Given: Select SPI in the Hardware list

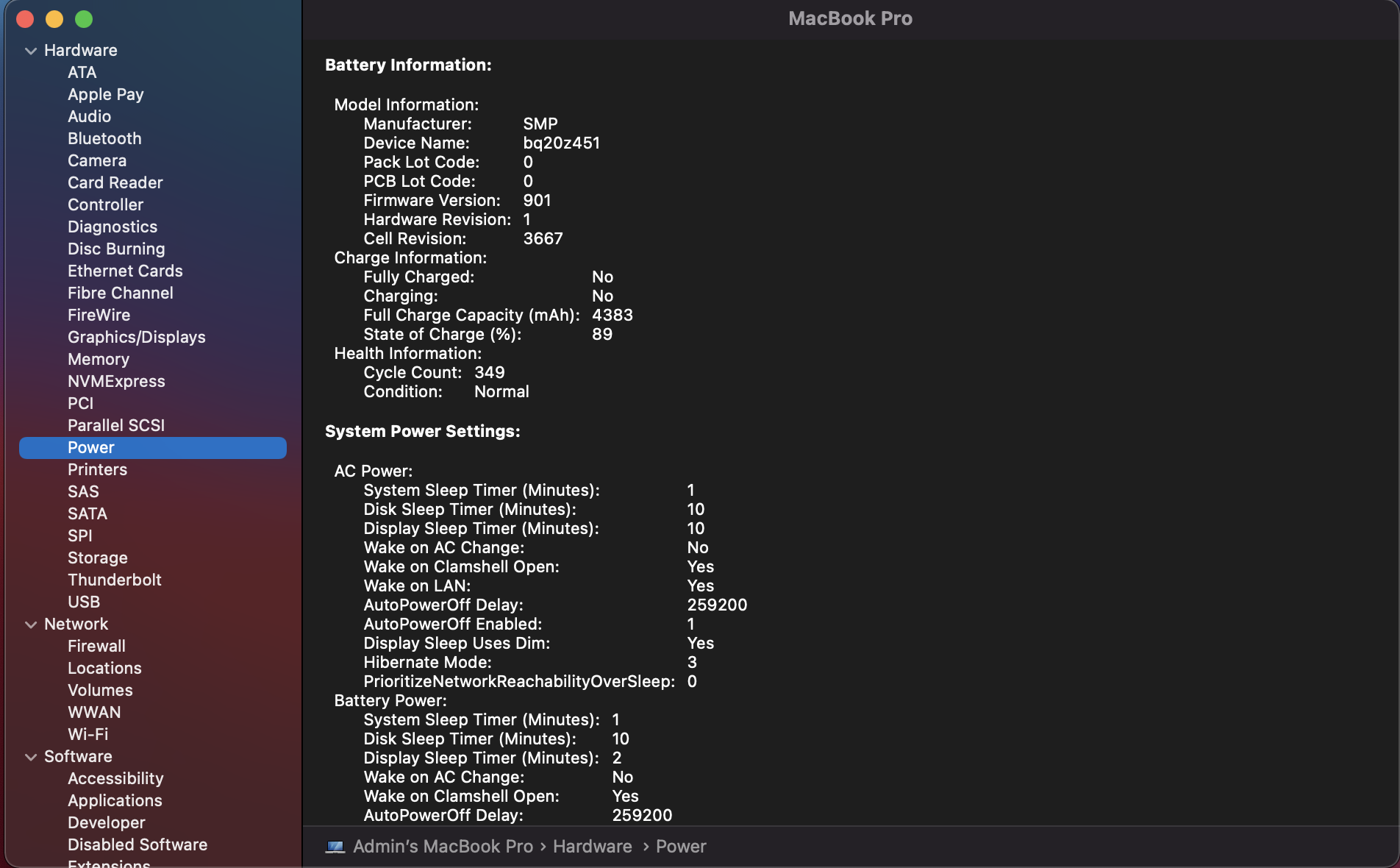Looking at the screenshot, I should coord(80,536).
